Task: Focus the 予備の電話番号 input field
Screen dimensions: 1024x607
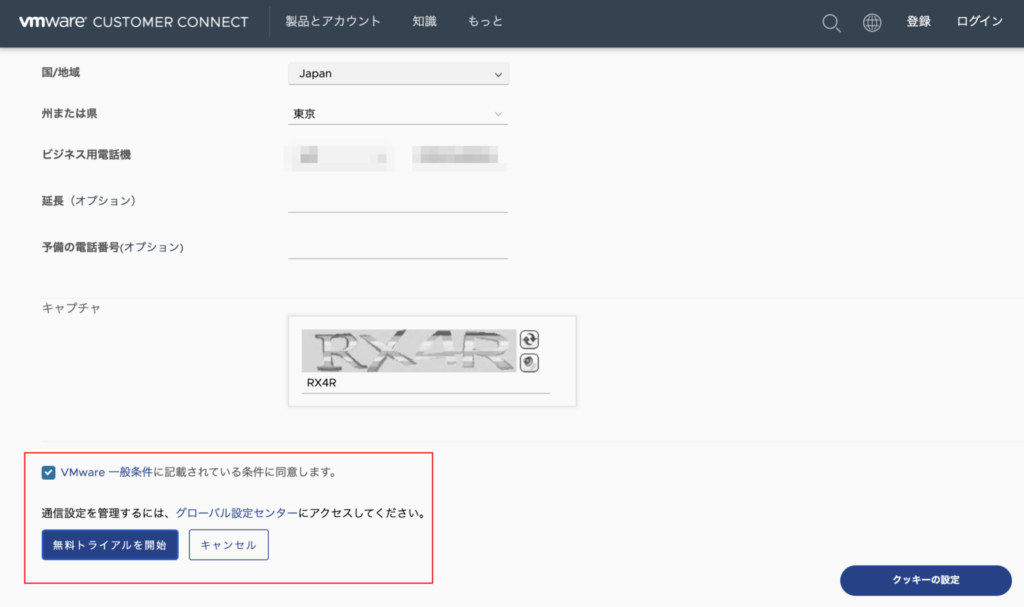Action: (x=398, y=248)
